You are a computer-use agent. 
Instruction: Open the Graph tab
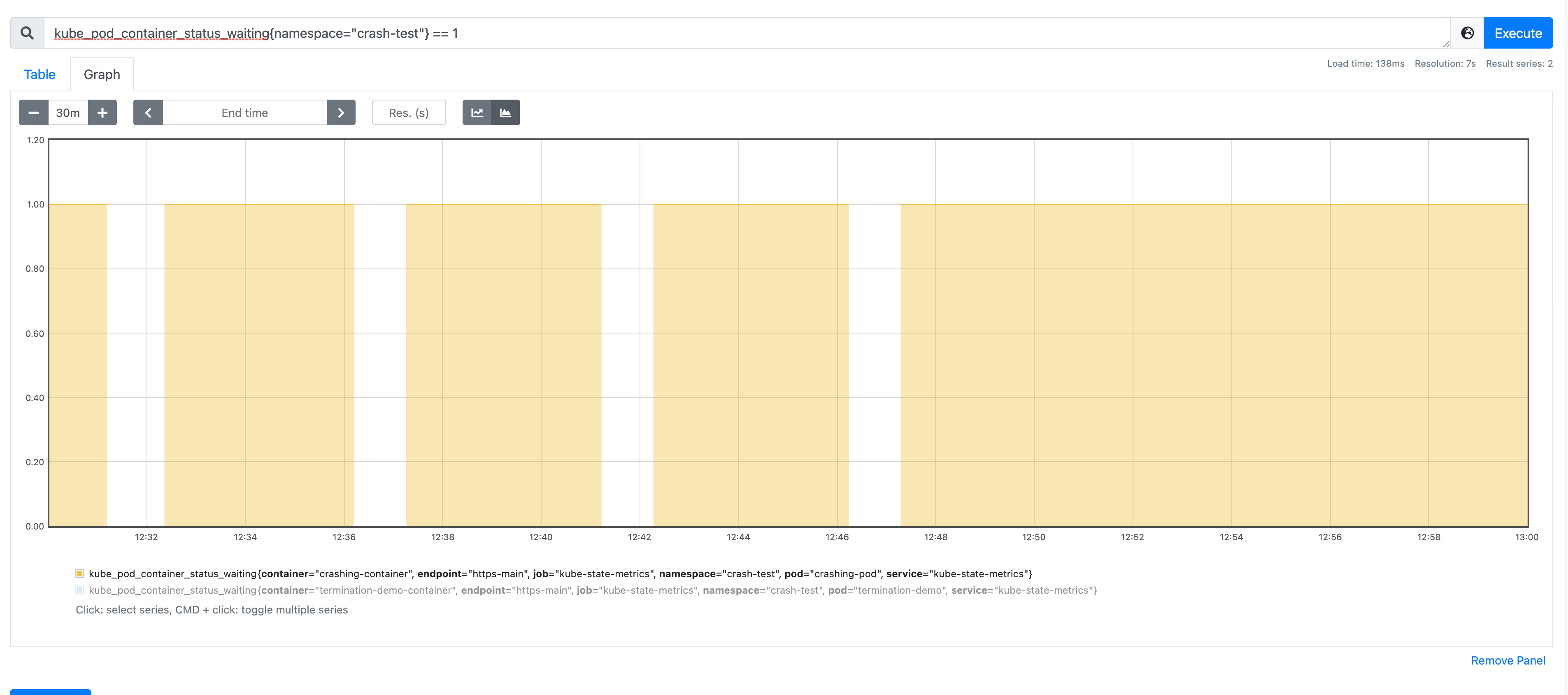[x=102, y=74]
